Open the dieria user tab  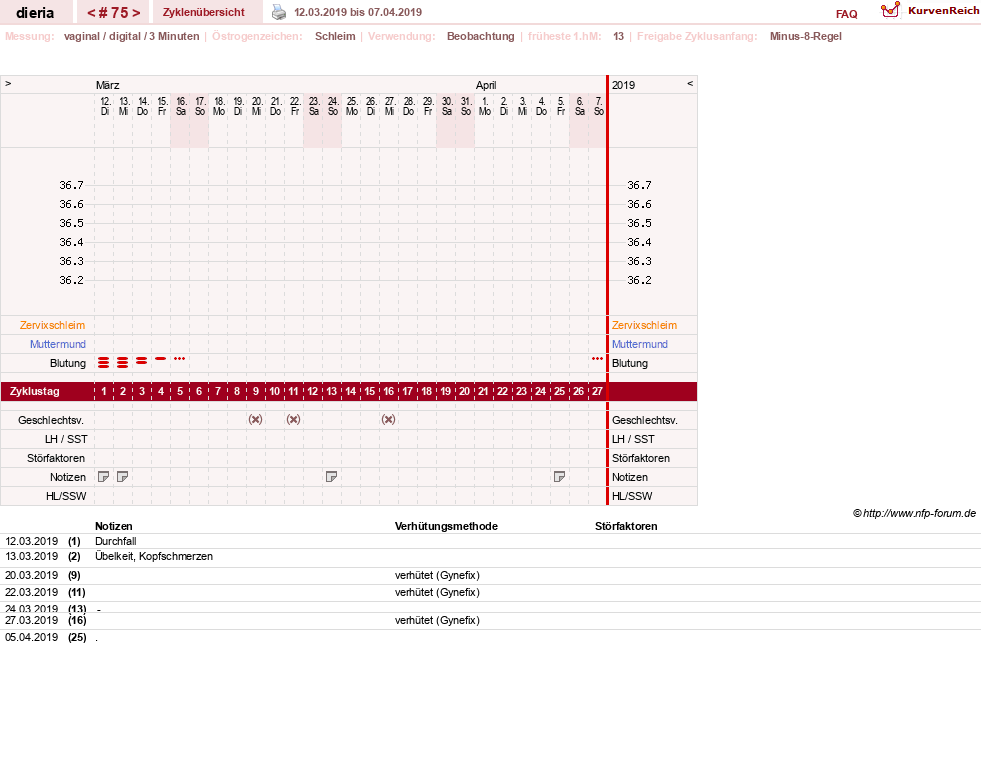click(x=35, y=12)
